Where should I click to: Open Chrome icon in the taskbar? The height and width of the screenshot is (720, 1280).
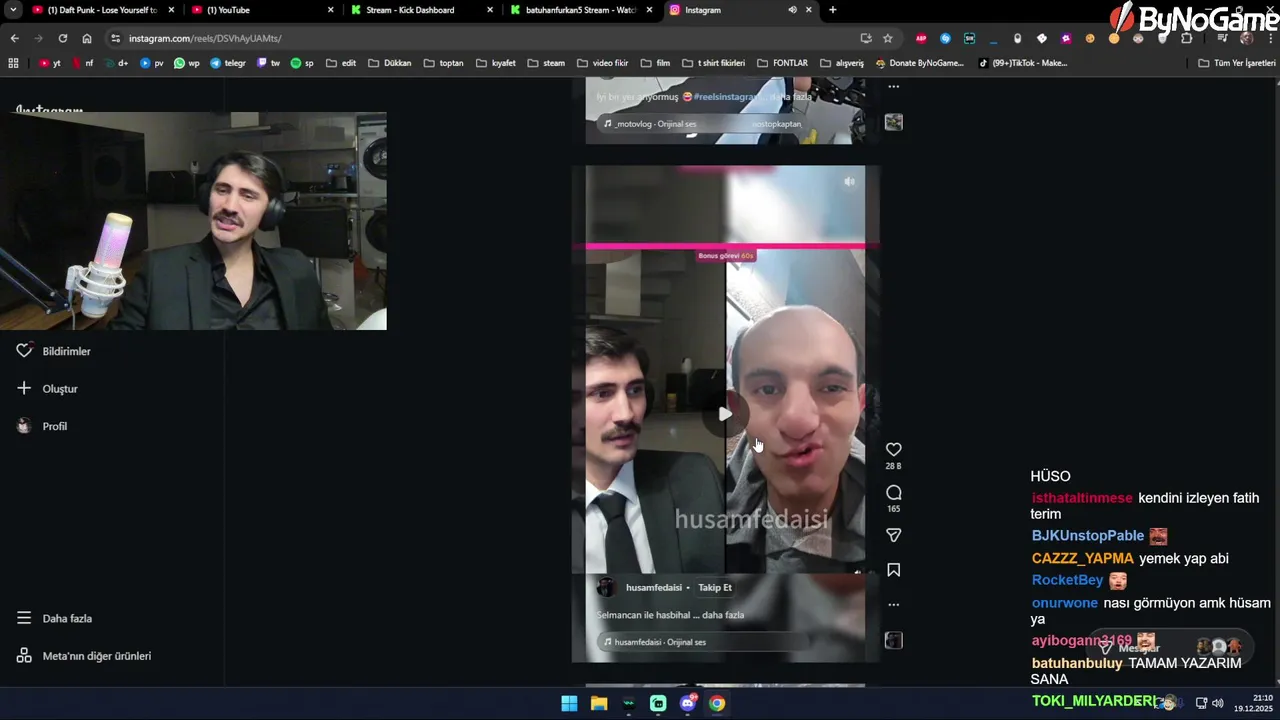(717, 703)
